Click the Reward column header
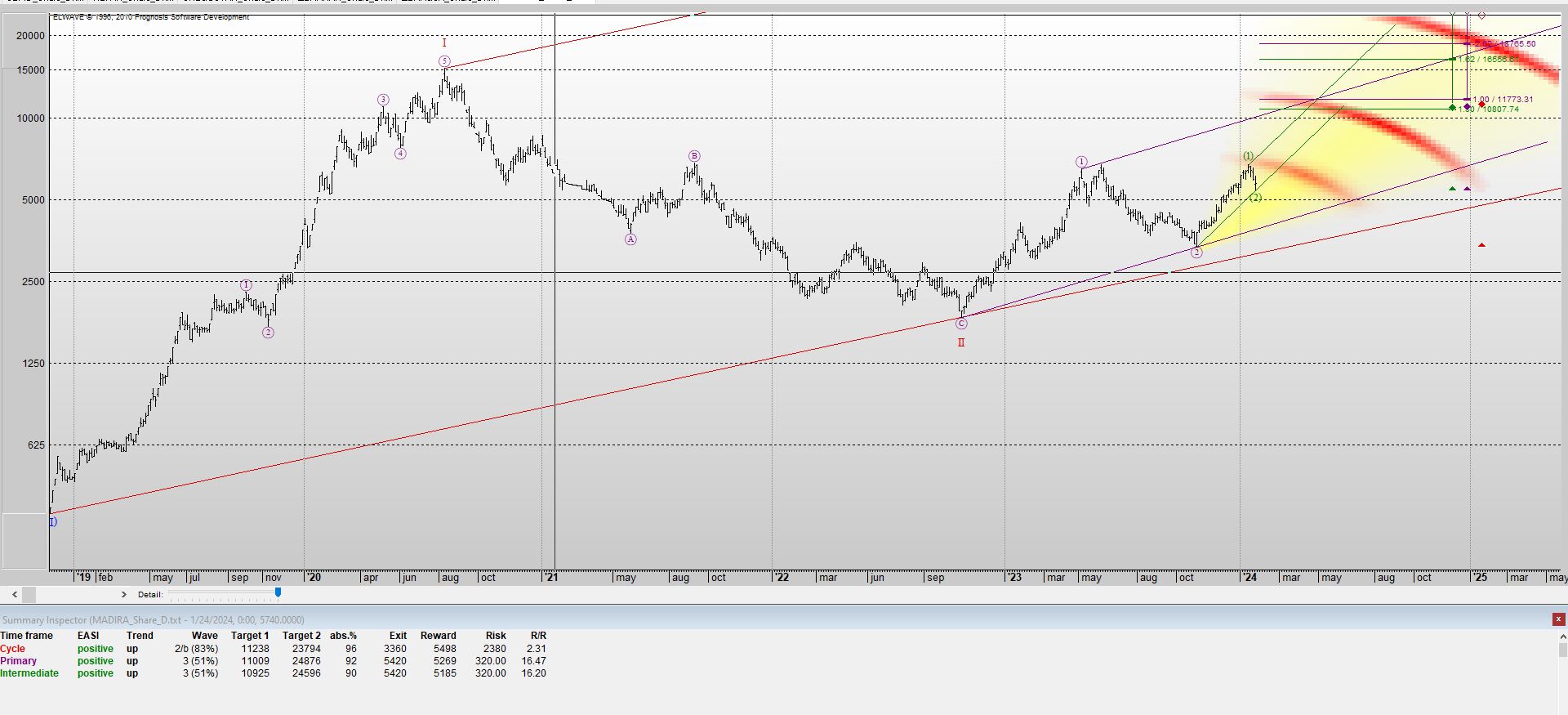1568x715 pixels. (x=439, y=636)
